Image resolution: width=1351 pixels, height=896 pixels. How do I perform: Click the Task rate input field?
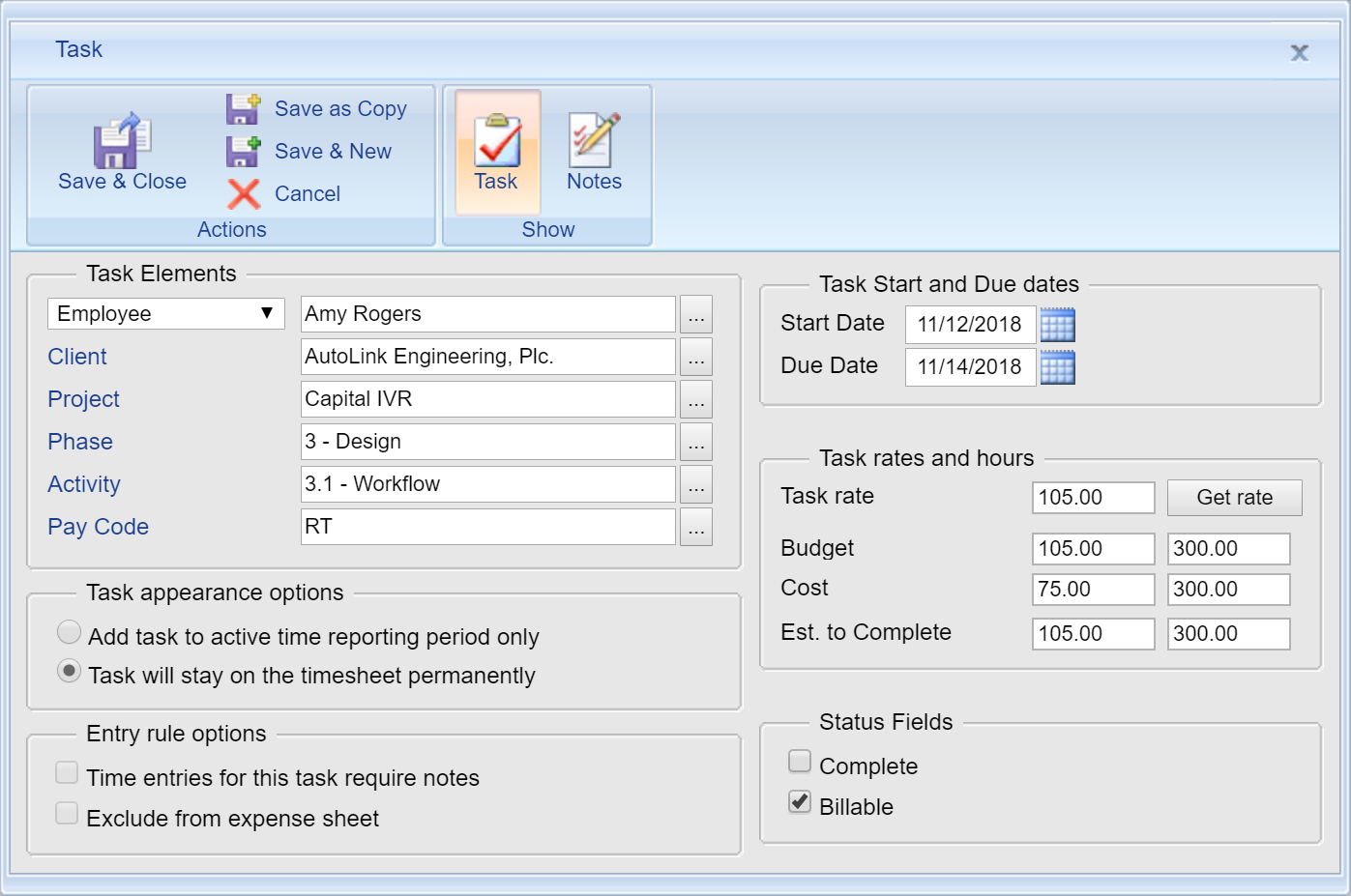click(x=1093, y=498)
